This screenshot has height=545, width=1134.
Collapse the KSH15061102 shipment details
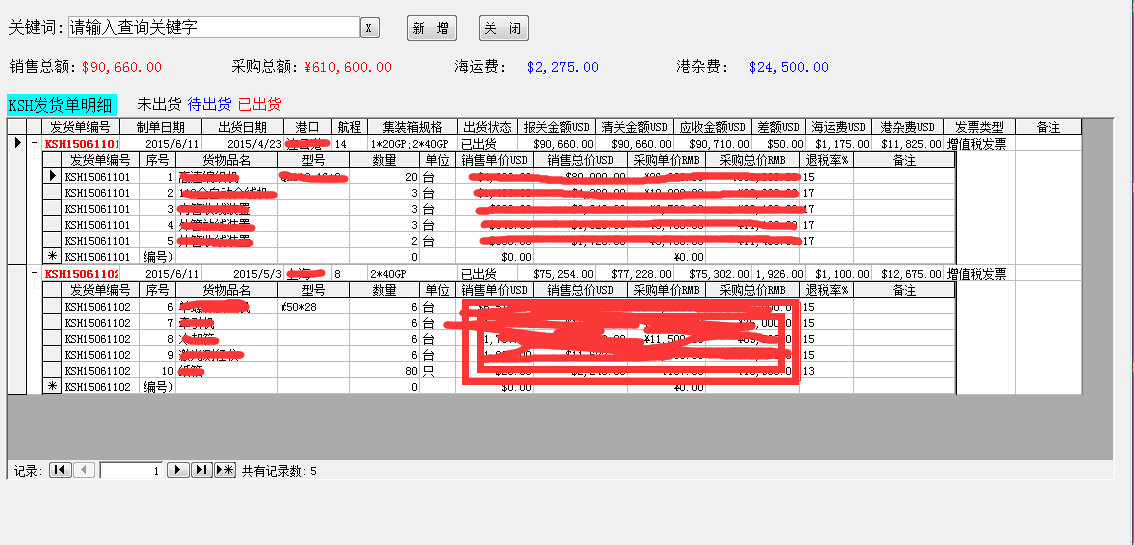click(x=35, y=274)
